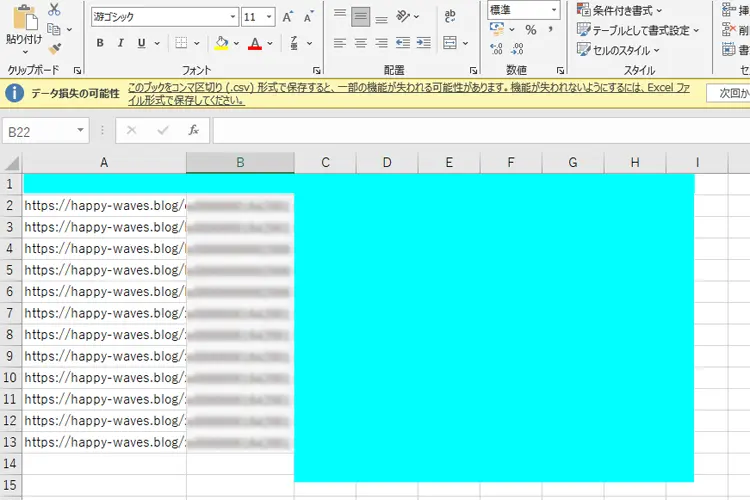750x500 pixels.
Task: Click the Format Painter brush icon
Action: [53, 49]
